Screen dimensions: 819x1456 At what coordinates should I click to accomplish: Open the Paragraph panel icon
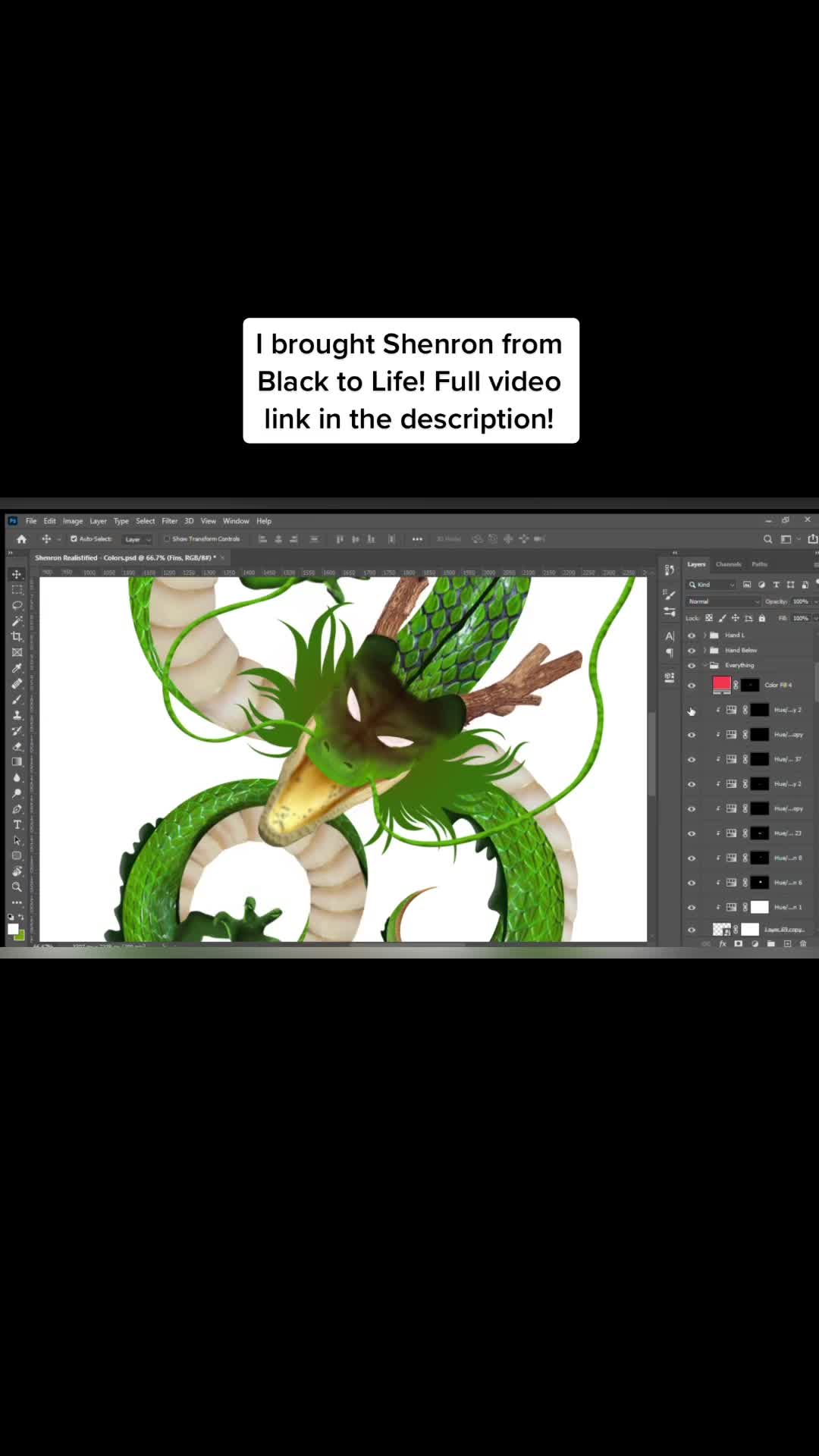pos(670,652)
